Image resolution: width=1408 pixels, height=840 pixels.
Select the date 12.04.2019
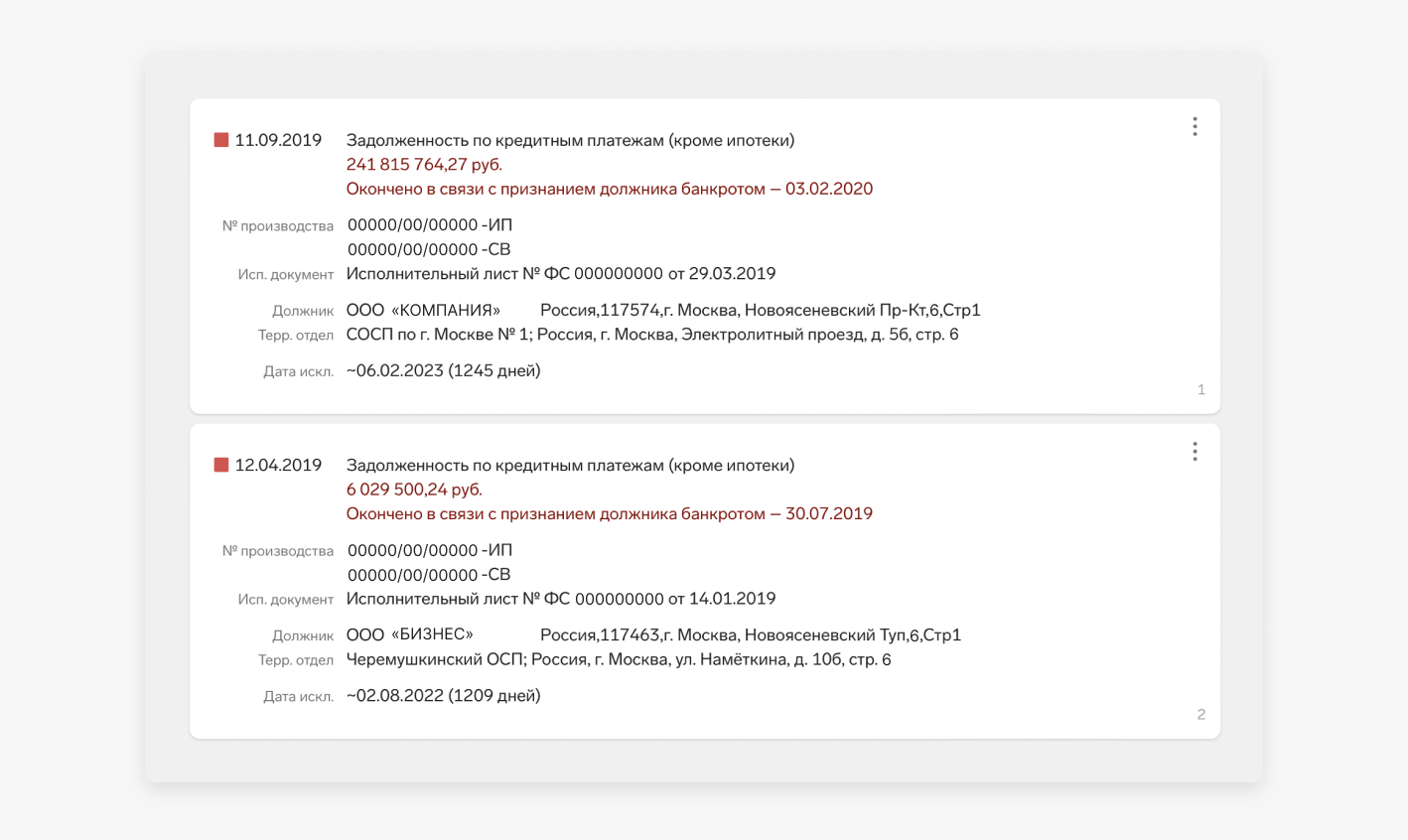(x=278, y=465)
